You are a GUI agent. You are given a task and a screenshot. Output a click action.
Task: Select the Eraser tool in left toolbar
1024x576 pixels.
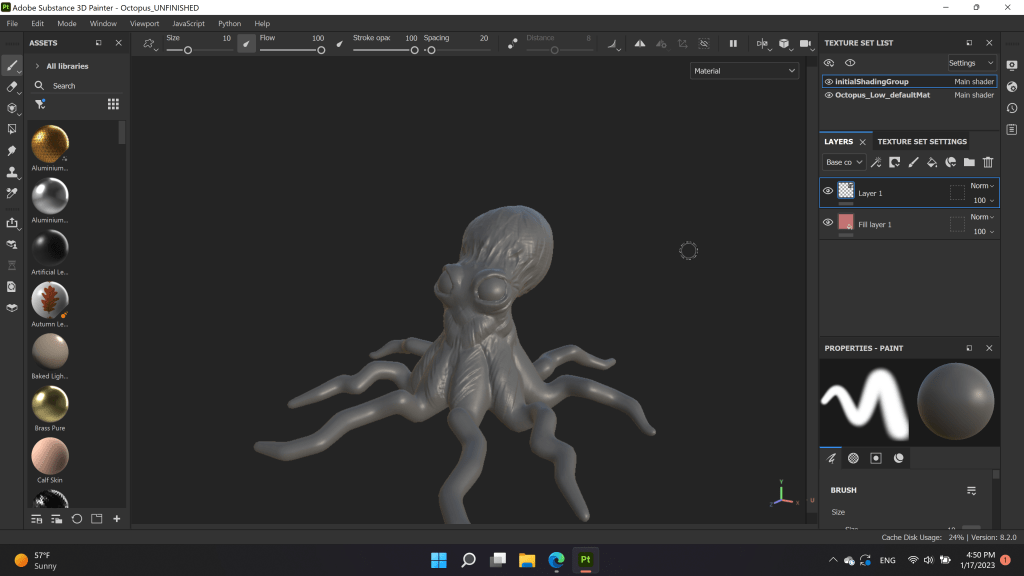coord(12,87)
